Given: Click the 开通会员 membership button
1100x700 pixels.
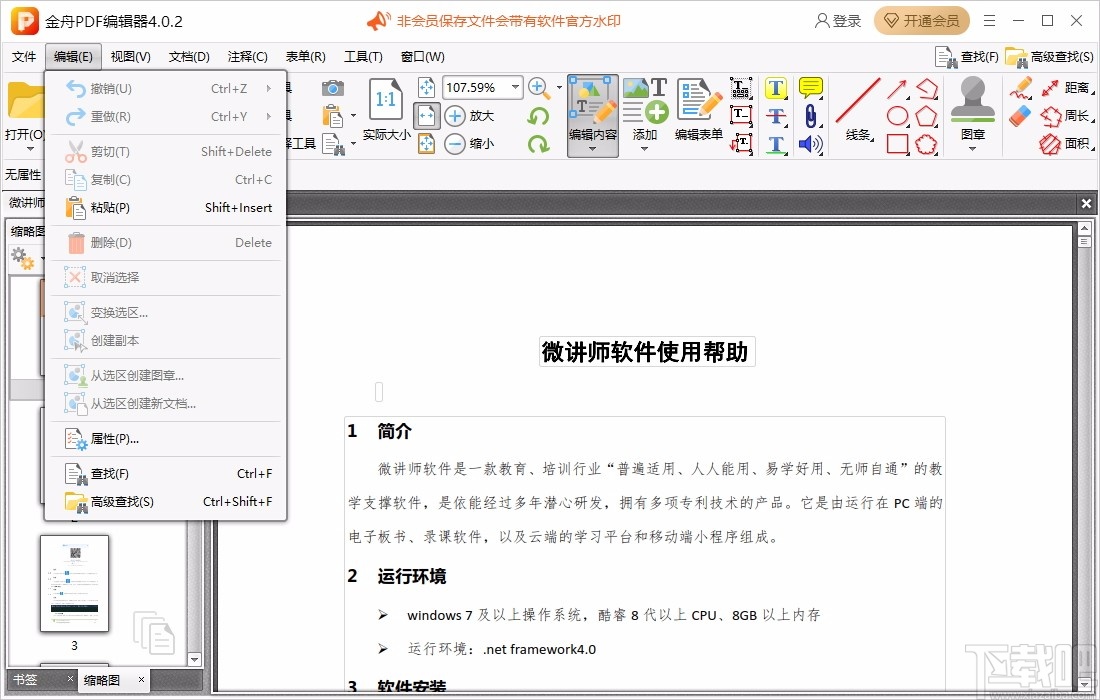Looking at the screenshot, I should click(x=921, y=20).
